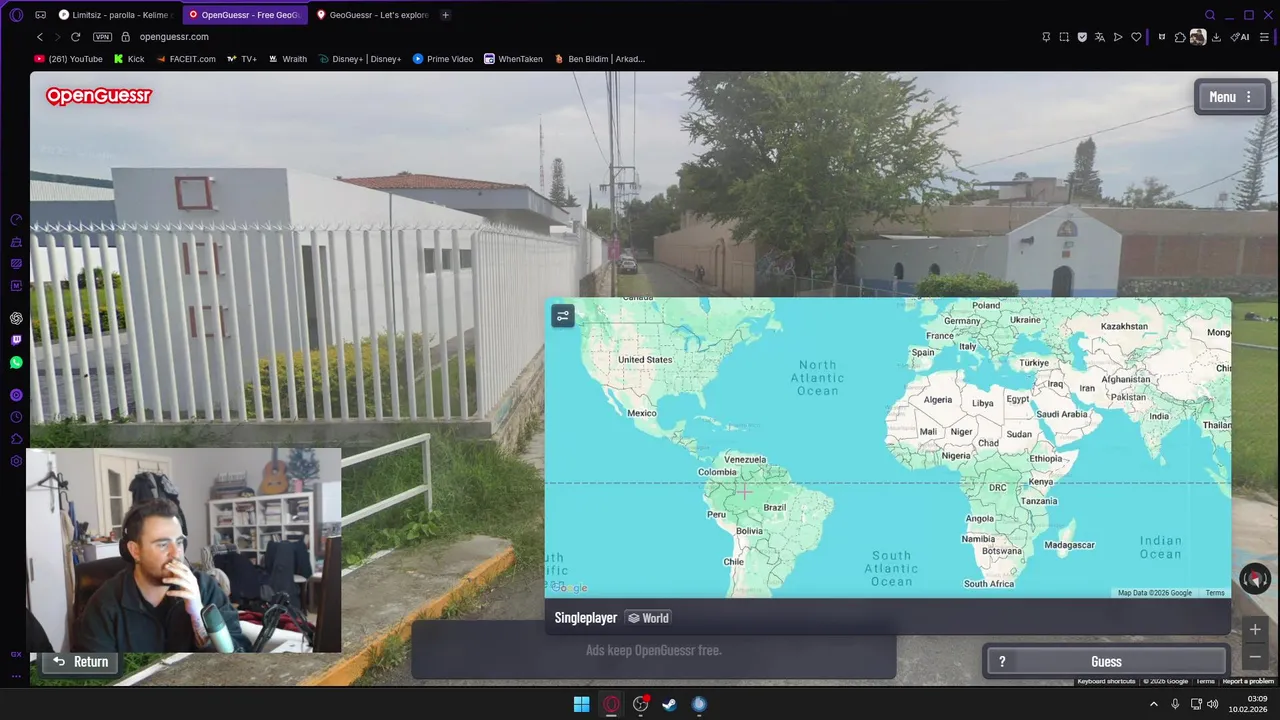Click Brazil on the world map
Image resolution: width=1280 pixels, height=720 pixels.
775,507
